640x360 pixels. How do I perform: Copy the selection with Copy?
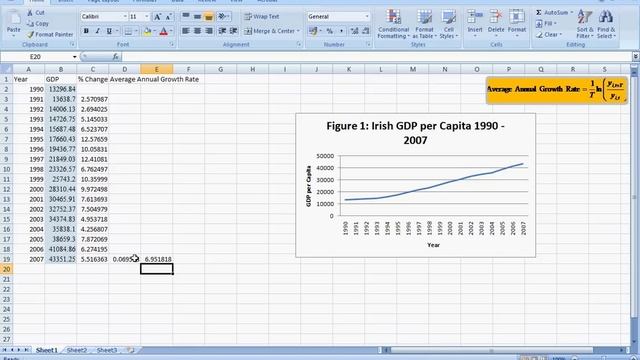click(x=38, y=24)
